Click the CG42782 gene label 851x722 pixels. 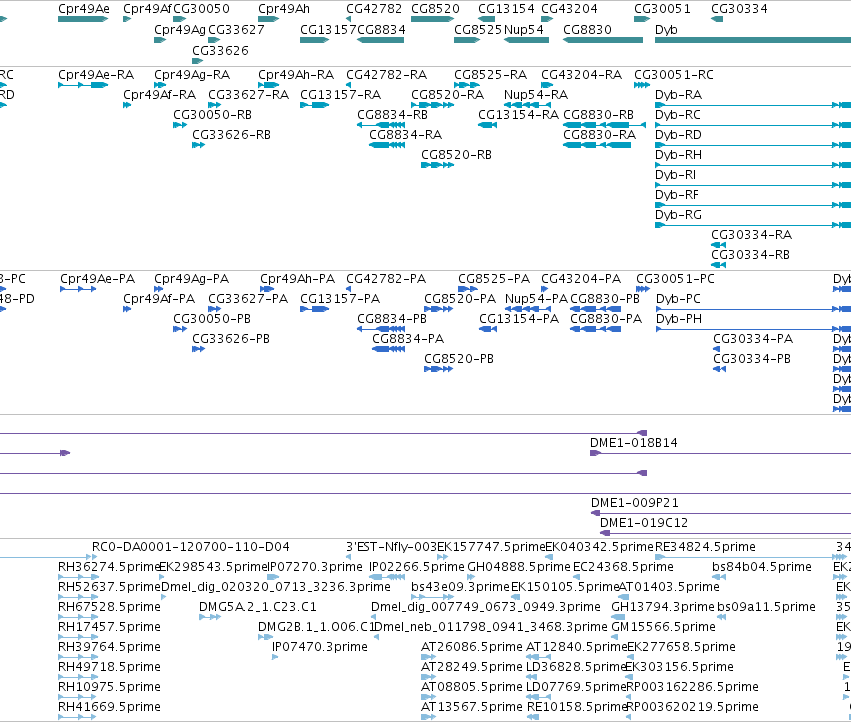coord(374,9)
